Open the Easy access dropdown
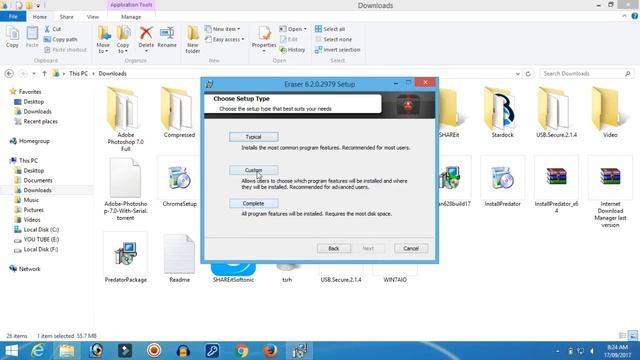The height and width of the screenshot is (360, 640). click(224, 39)
